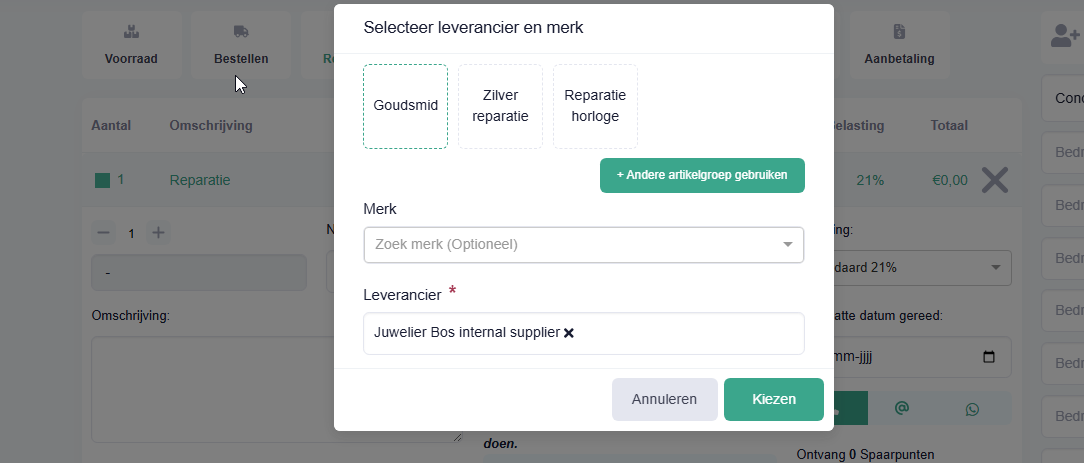
Task: Open the Standaard 21% tax dropdown
Action: coord(907,267)
